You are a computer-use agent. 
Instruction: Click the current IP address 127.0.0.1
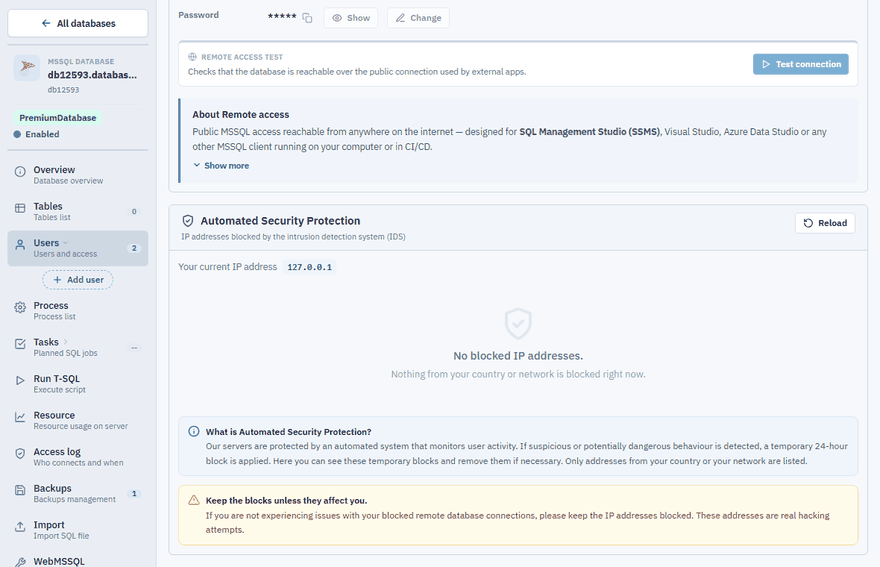[x=310, y=267]
